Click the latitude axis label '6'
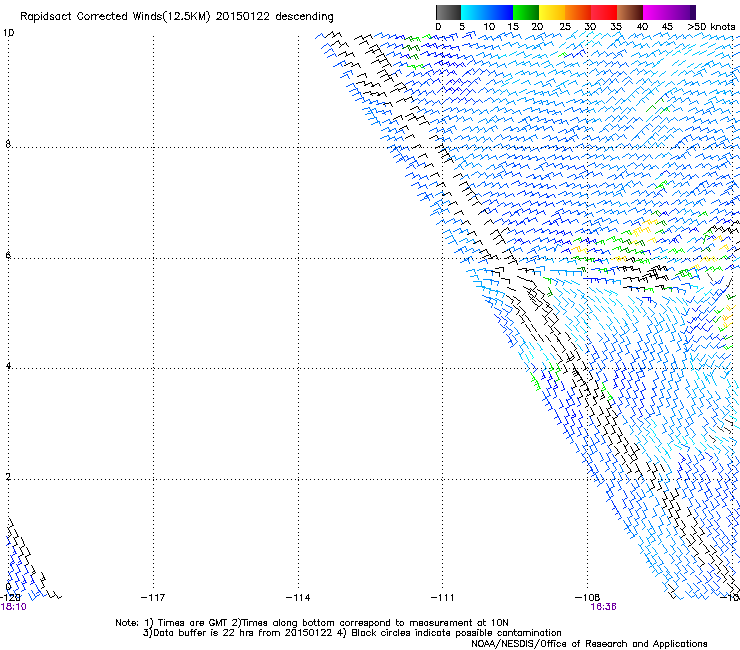Viewport: 740px width, 650px height. (8, 255)
